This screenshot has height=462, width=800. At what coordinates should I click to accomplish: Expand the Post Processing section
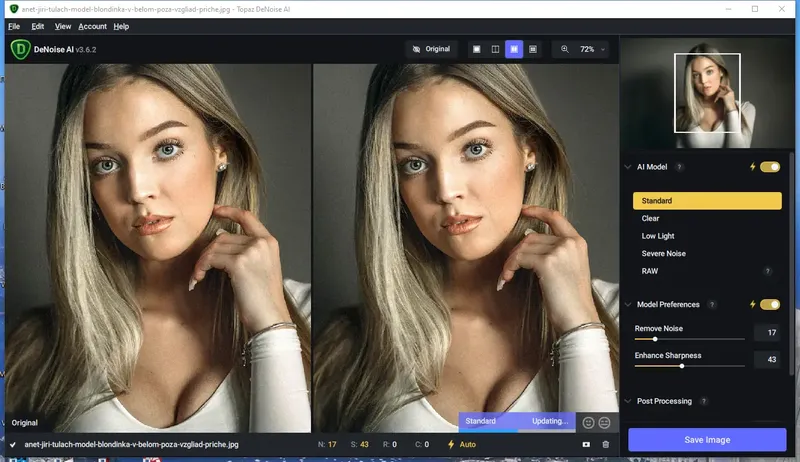628,401
